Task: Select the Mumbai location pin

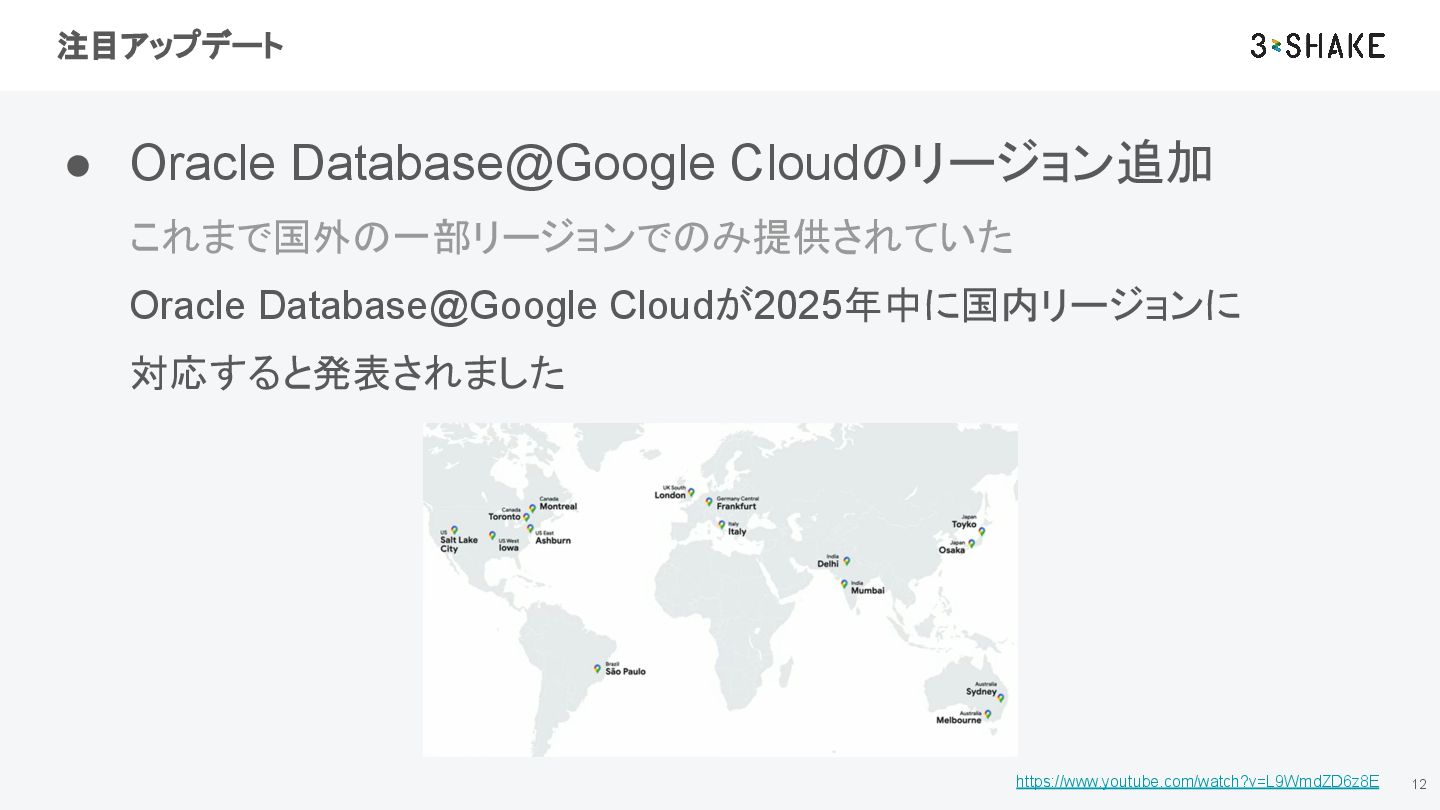Action: pos(844,583)
